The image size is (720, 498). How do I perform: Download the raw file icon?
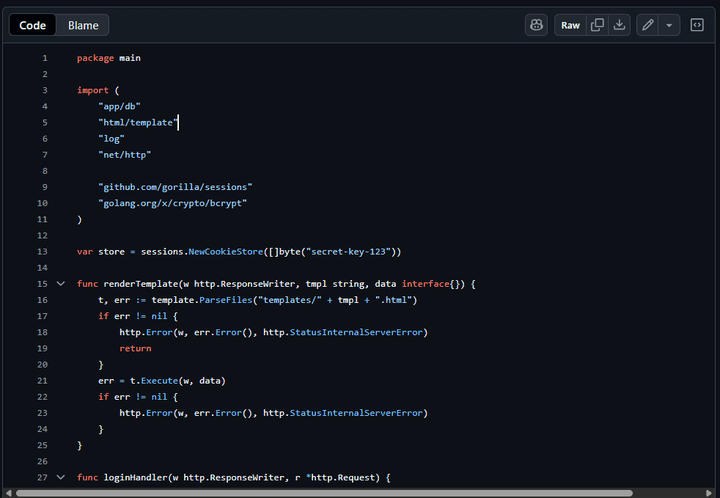619,25
